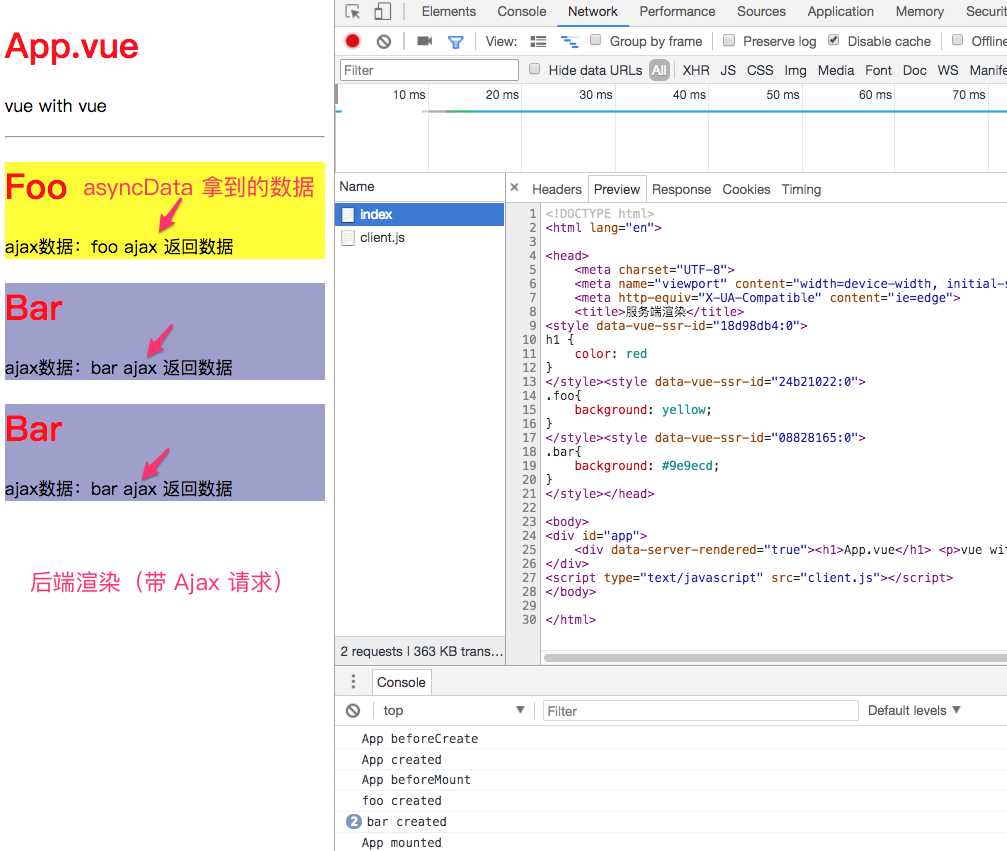
Task: Activate the inspect element picker icon
Action: (353, 12)
